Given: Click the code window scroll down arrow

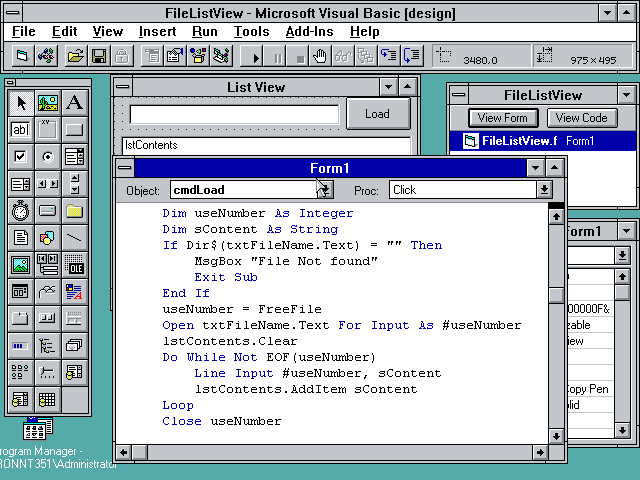Looking at the screenshot, I should point(556,436).
